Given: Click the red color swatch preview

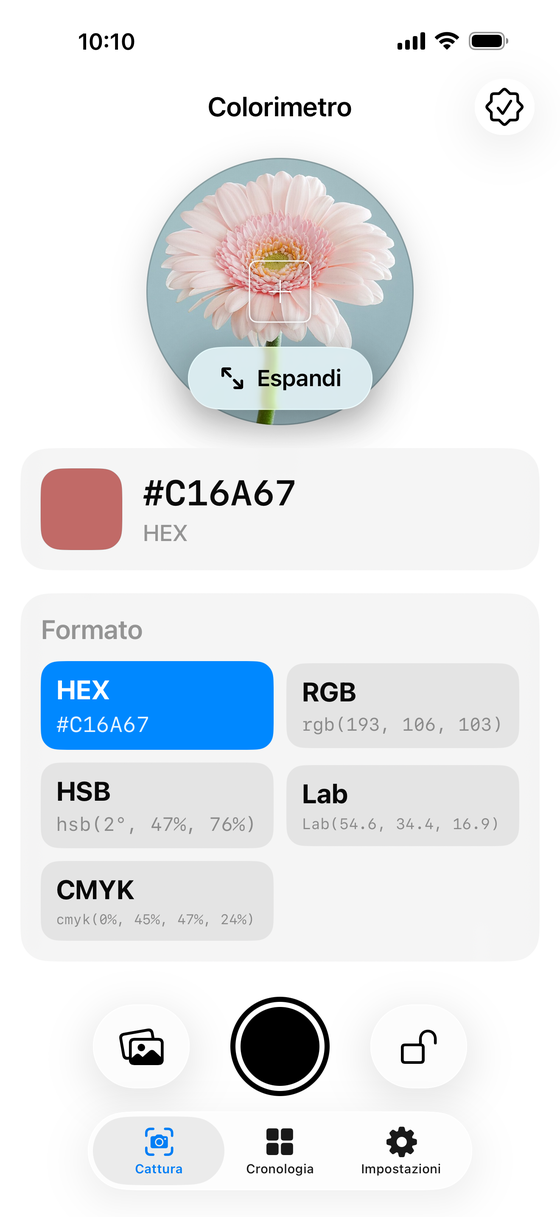Looking at the screenshot, I should coord(82,509).
